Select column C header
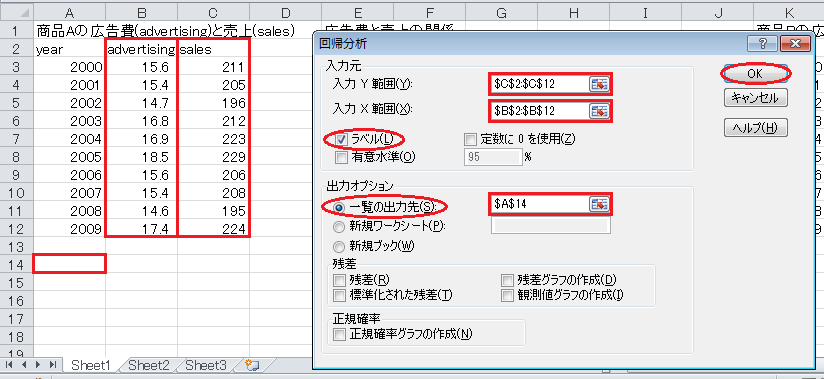The height and width of the screenshot is (379, 824). 213,12
